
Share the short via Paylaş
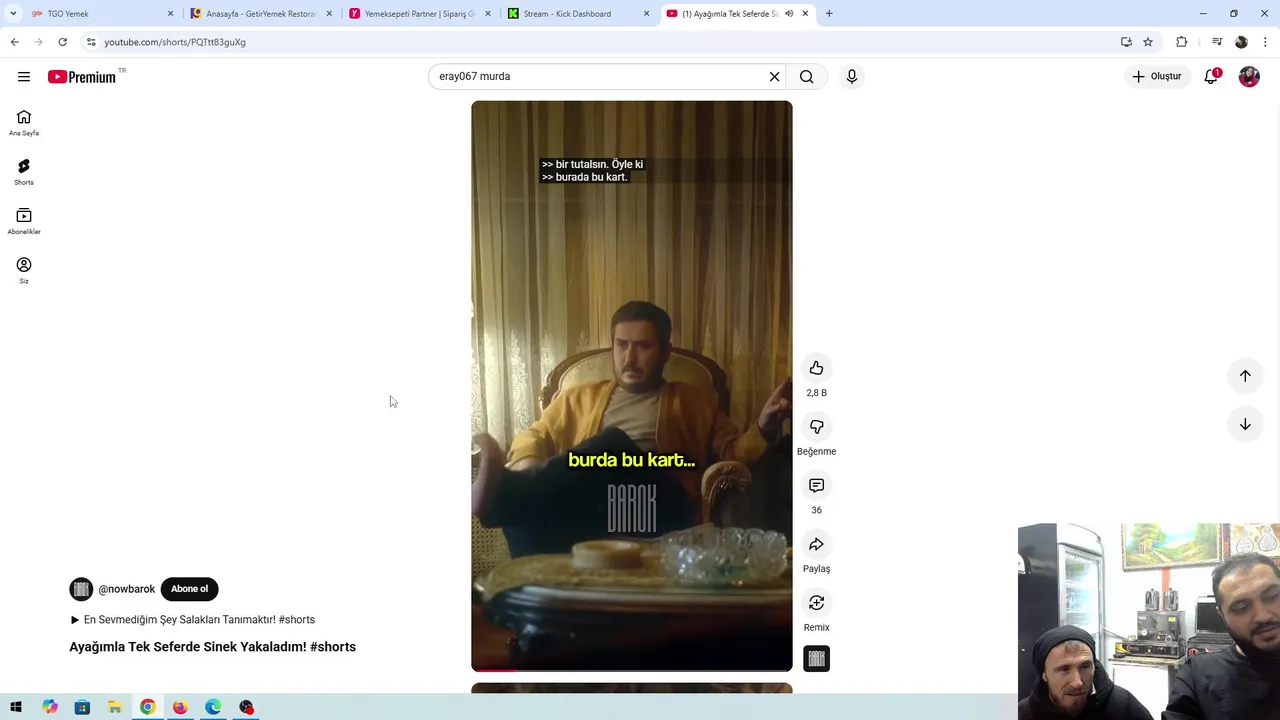816,544
